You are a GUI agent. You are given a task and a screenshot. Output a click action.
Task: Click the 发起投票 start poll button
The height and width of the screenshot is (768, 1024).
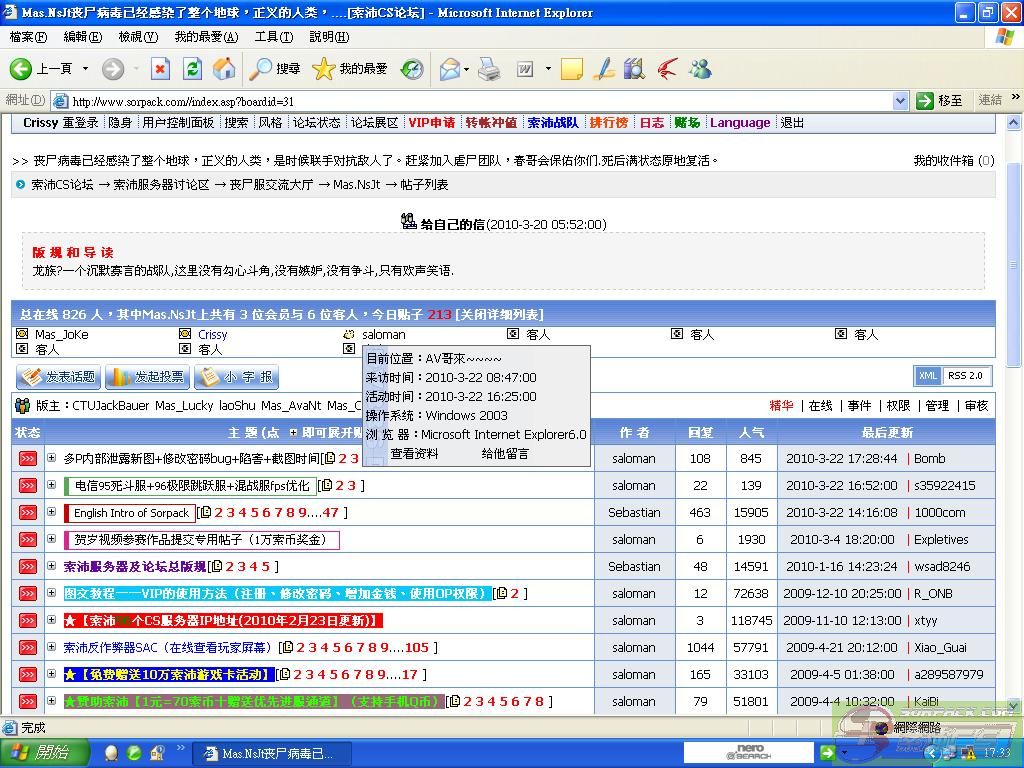148,377
